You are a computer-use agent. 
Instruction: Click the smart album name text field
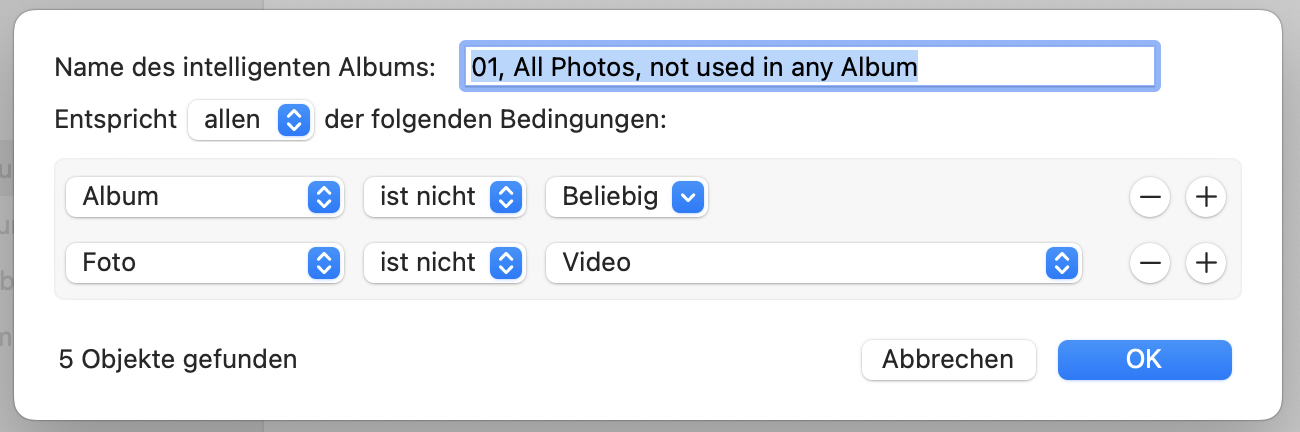pyautogui.click(x=808, y=67)
